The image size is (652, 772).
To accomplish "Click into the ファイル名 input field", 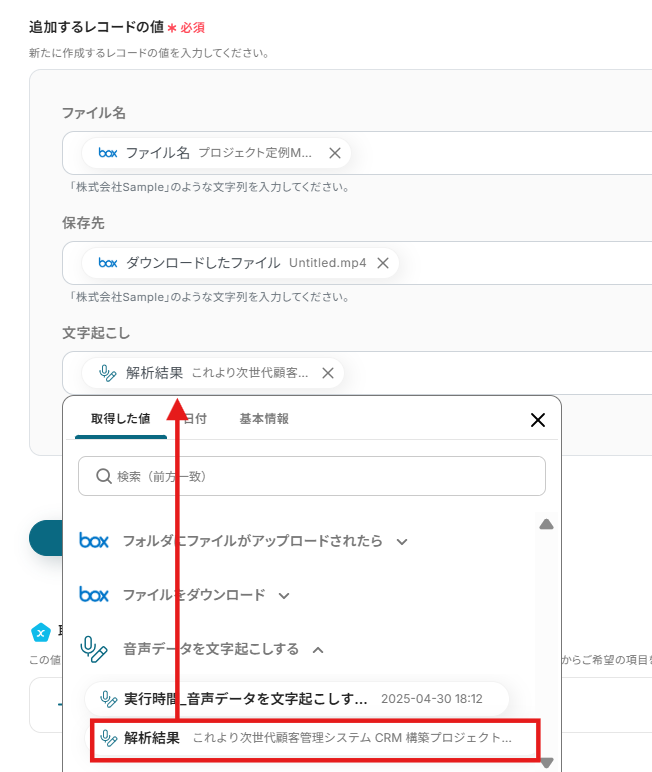I will coord(500,153).
